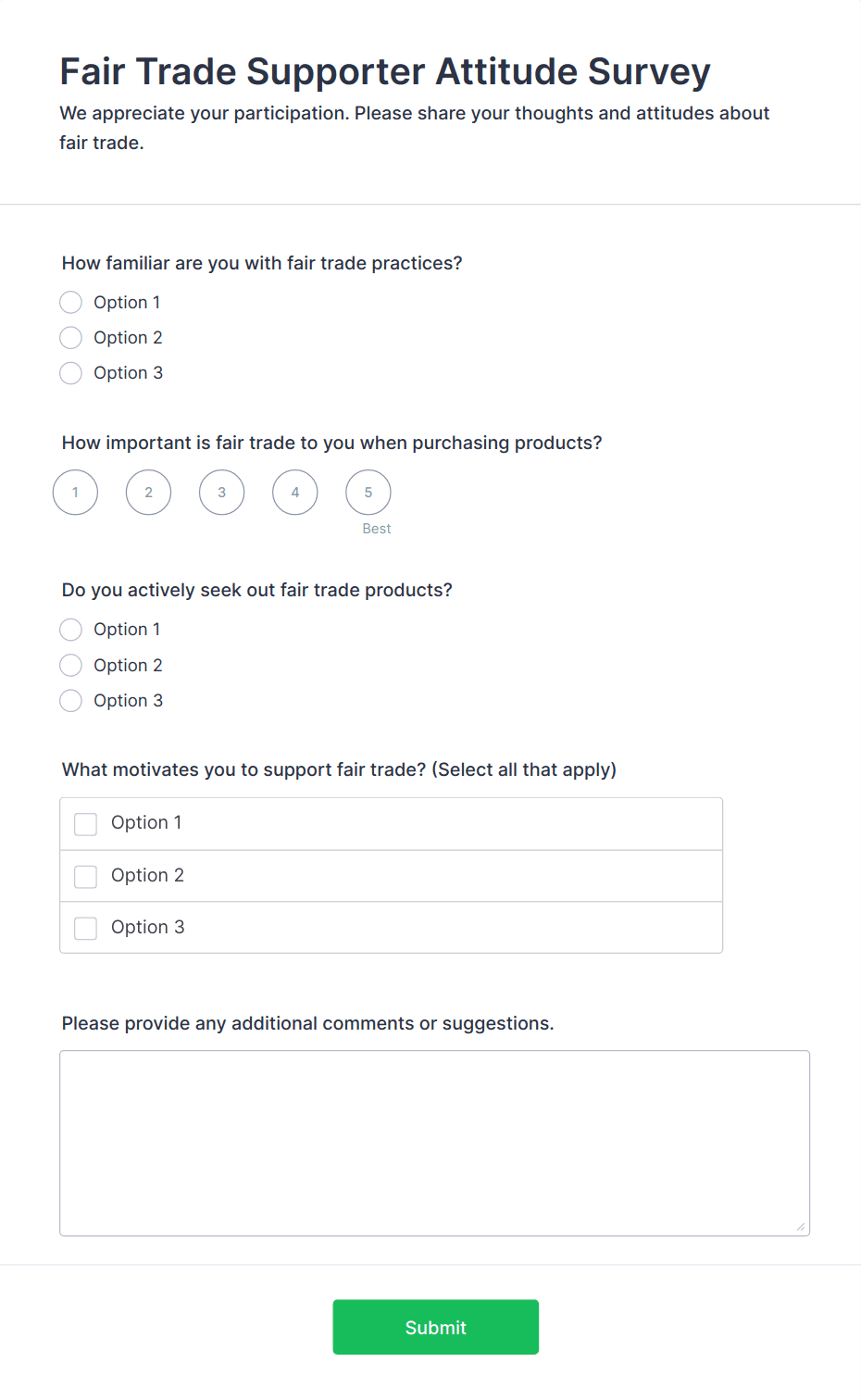Select Option 1 for fair trade familiarity
The image size is (861, 1400).
(71, 303)
